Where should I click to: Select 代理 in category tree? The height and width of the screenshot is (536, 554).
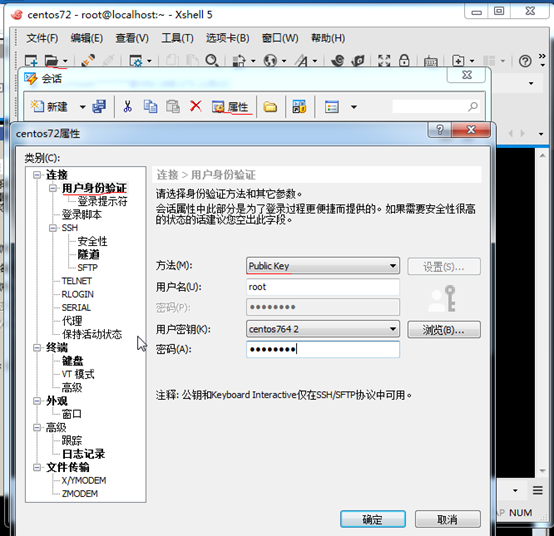(x=72, y=321)
